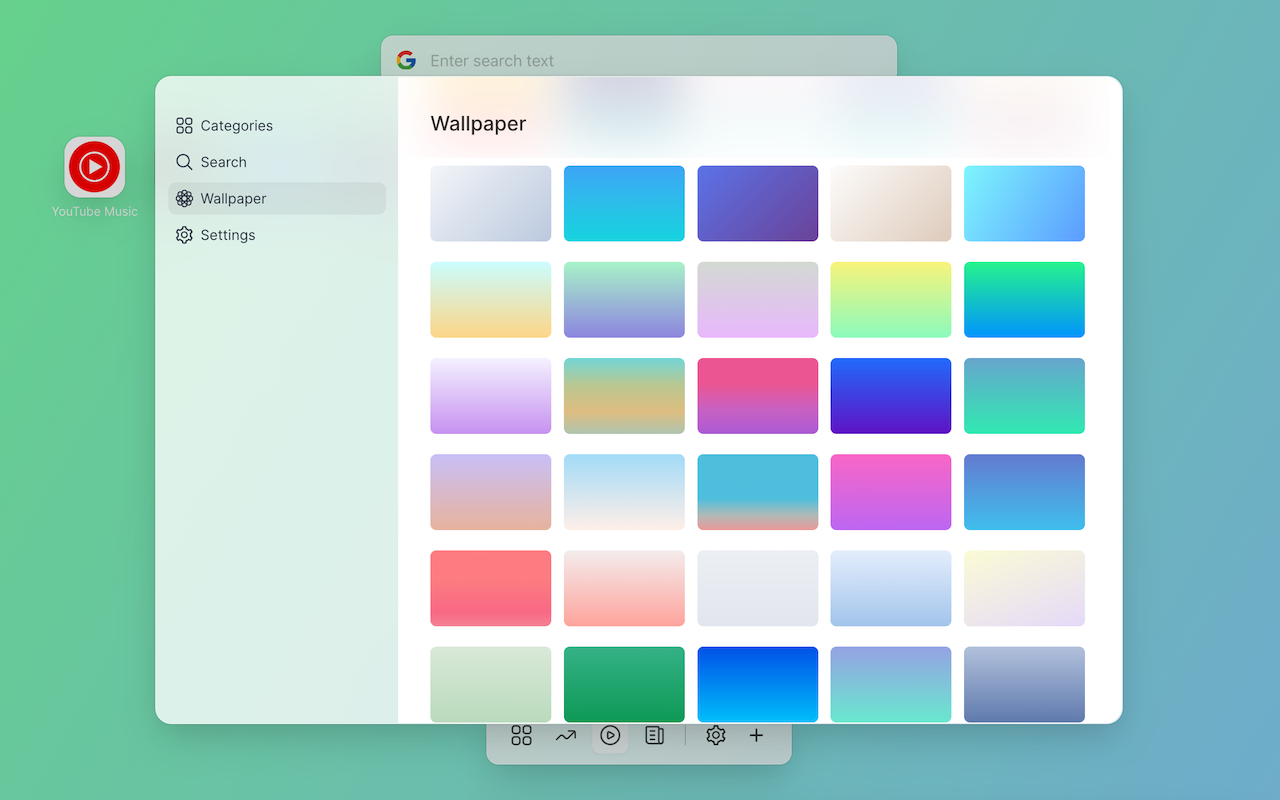This screenshot has height=800, width=1280.
Task: Click the trending arrow icon in bottom dock
Action: [x=566, y=735]
